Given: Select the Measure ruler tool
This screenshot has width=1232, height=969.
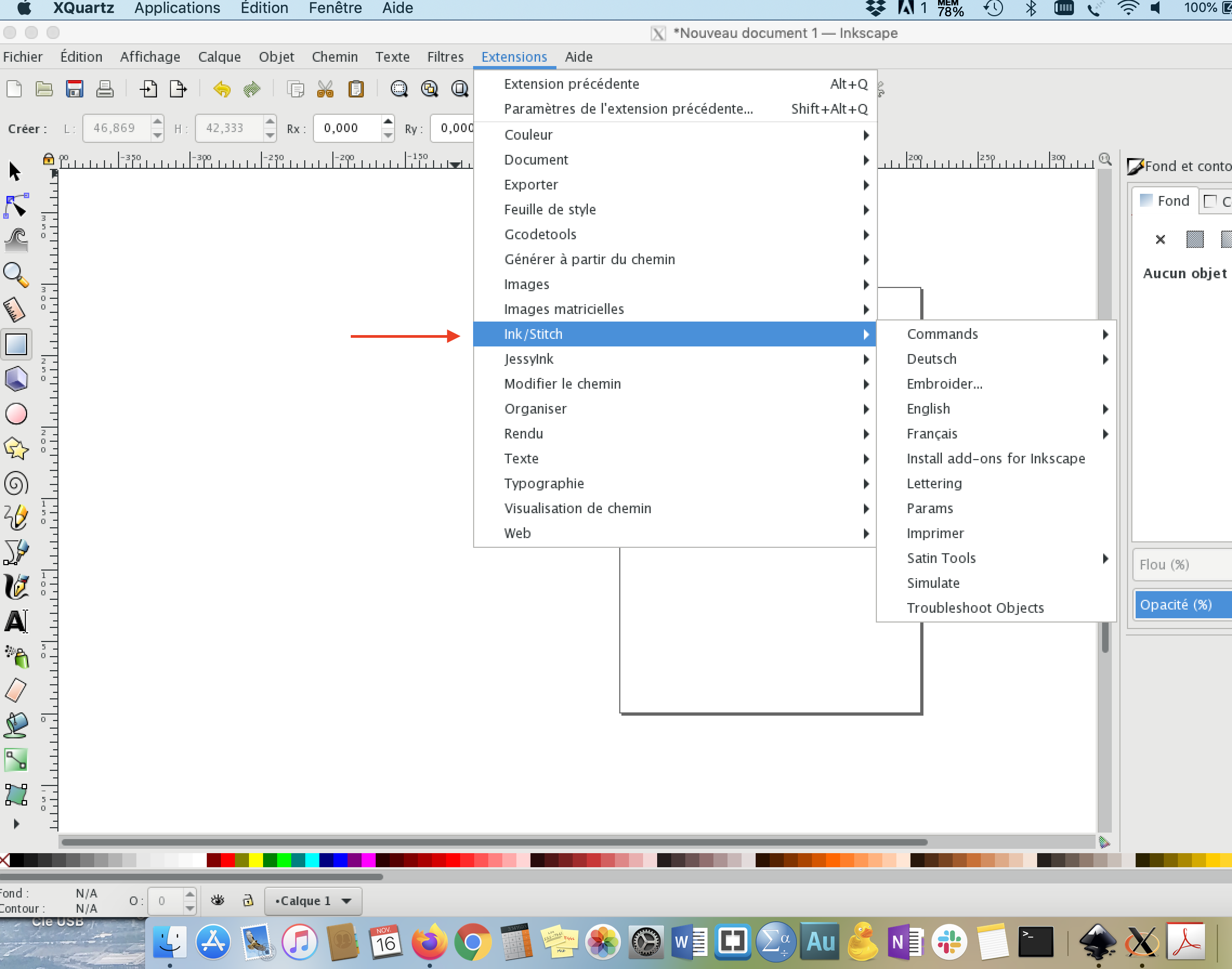Looking at the screenshot, I should [x=15, y=310].
